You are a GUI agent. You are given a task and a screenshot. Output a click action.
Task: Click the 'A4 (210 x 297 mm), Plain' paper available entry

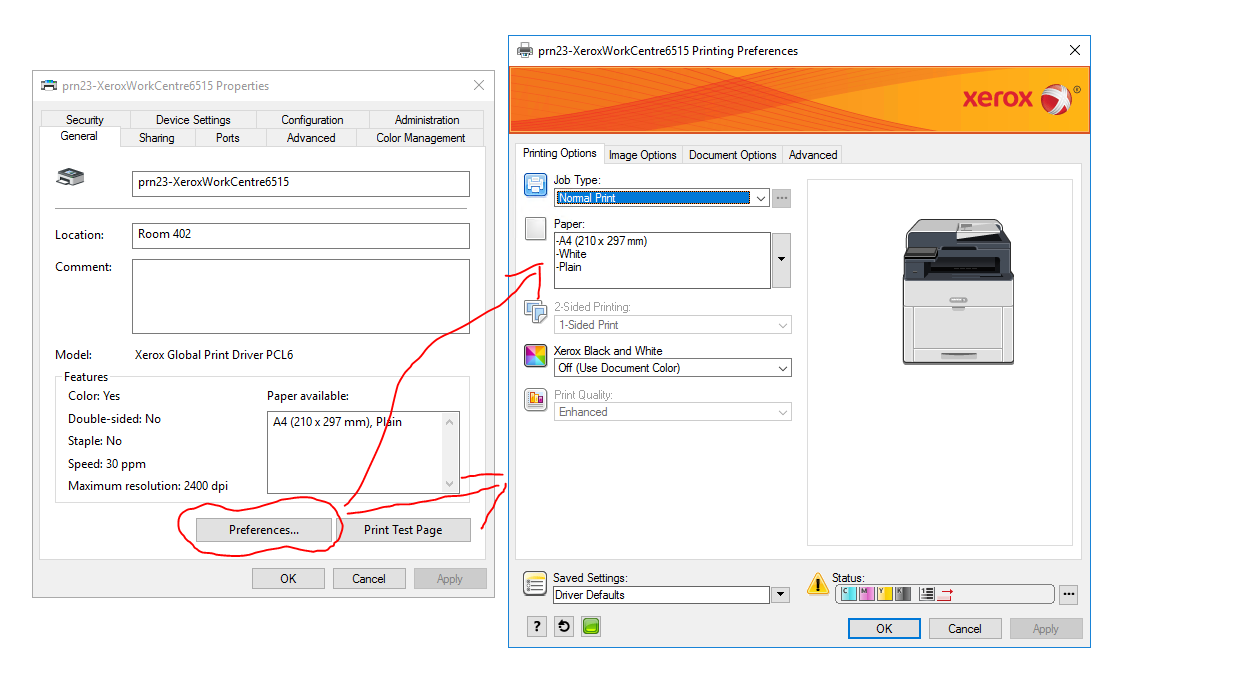tap(337, 422)
